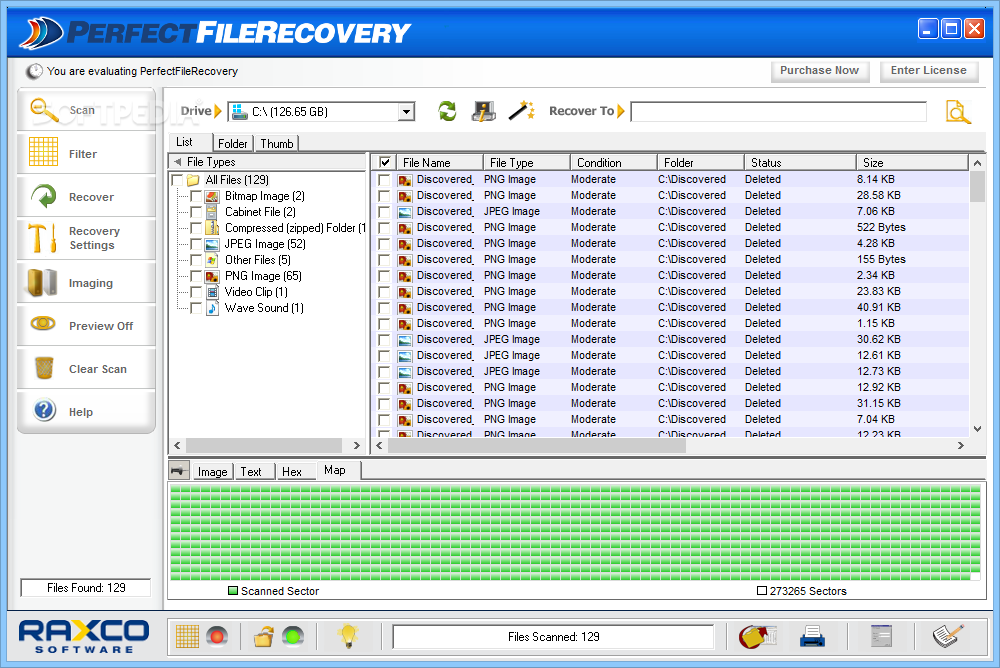Image resolution: width=1000 pixels, height=668 pixels.
Task: Switch to the Thumb tab
Action: [x=277, y=144]
